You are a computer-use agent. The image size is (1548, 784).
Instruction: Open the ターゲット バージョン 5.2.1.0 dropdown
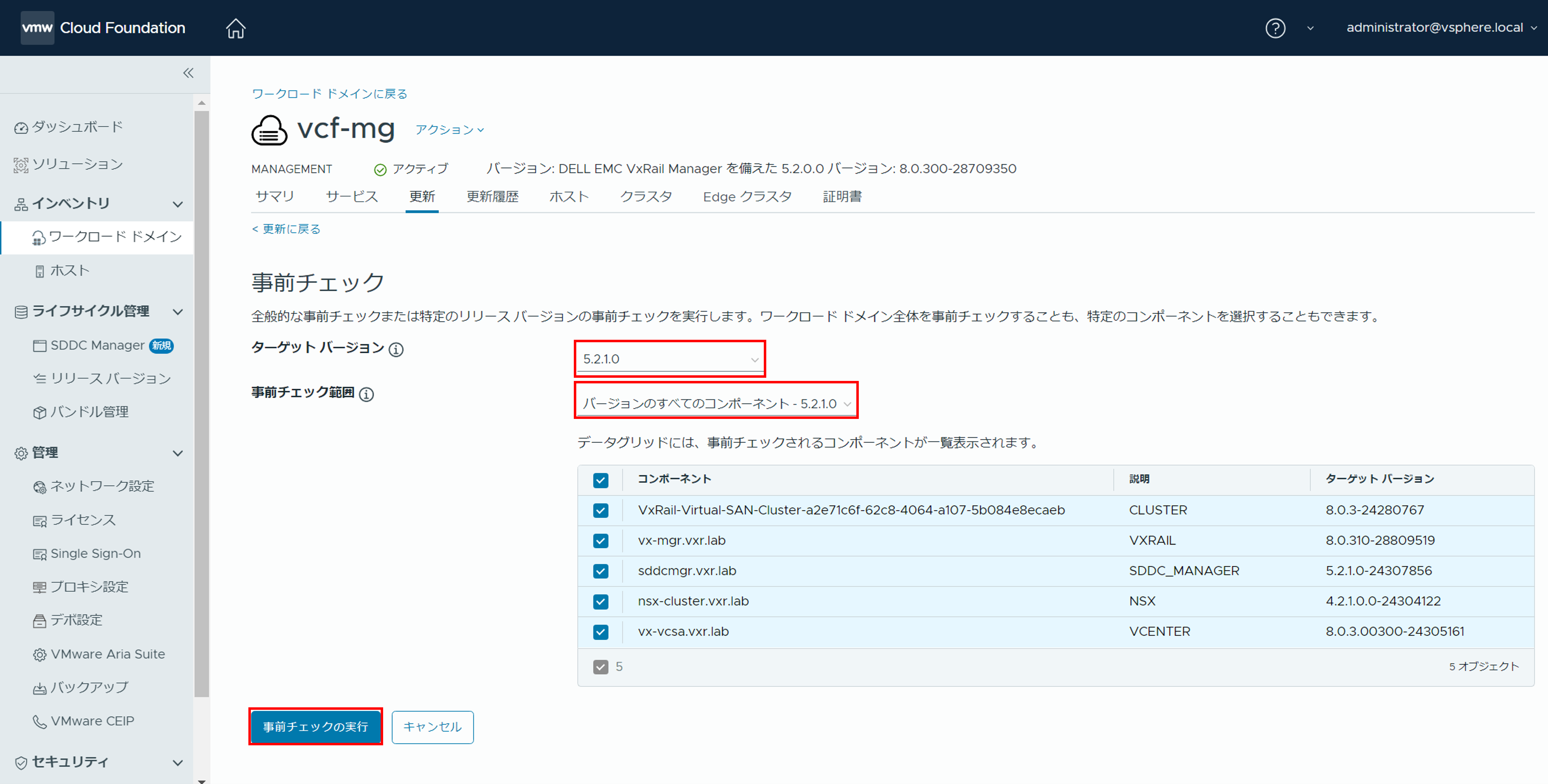[x=670, y=359]
